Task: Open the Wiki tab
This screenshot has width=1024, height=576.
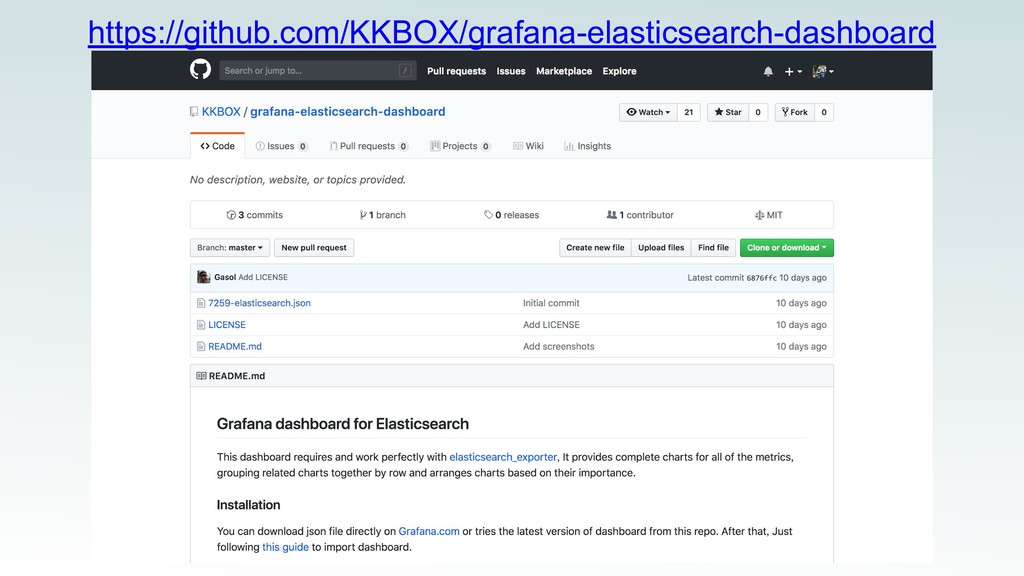Action: coord(528,146)
